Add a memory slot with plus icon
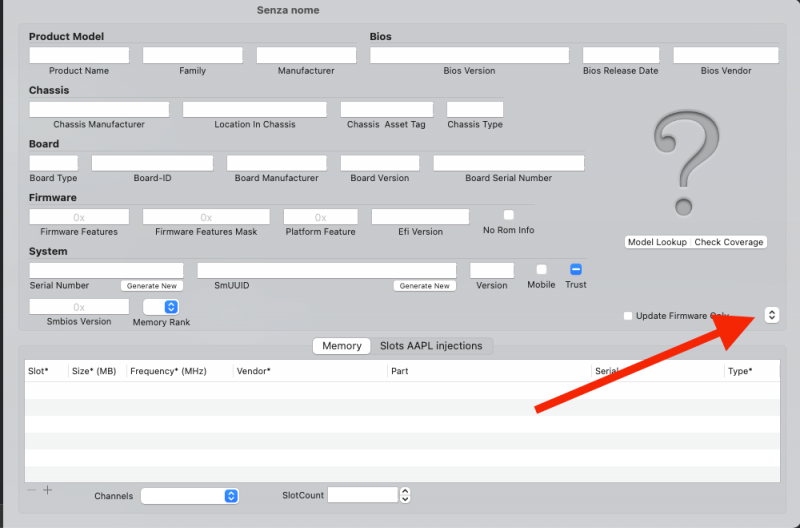The height and width of the screenshot is (528, 800). pos(47,490)
